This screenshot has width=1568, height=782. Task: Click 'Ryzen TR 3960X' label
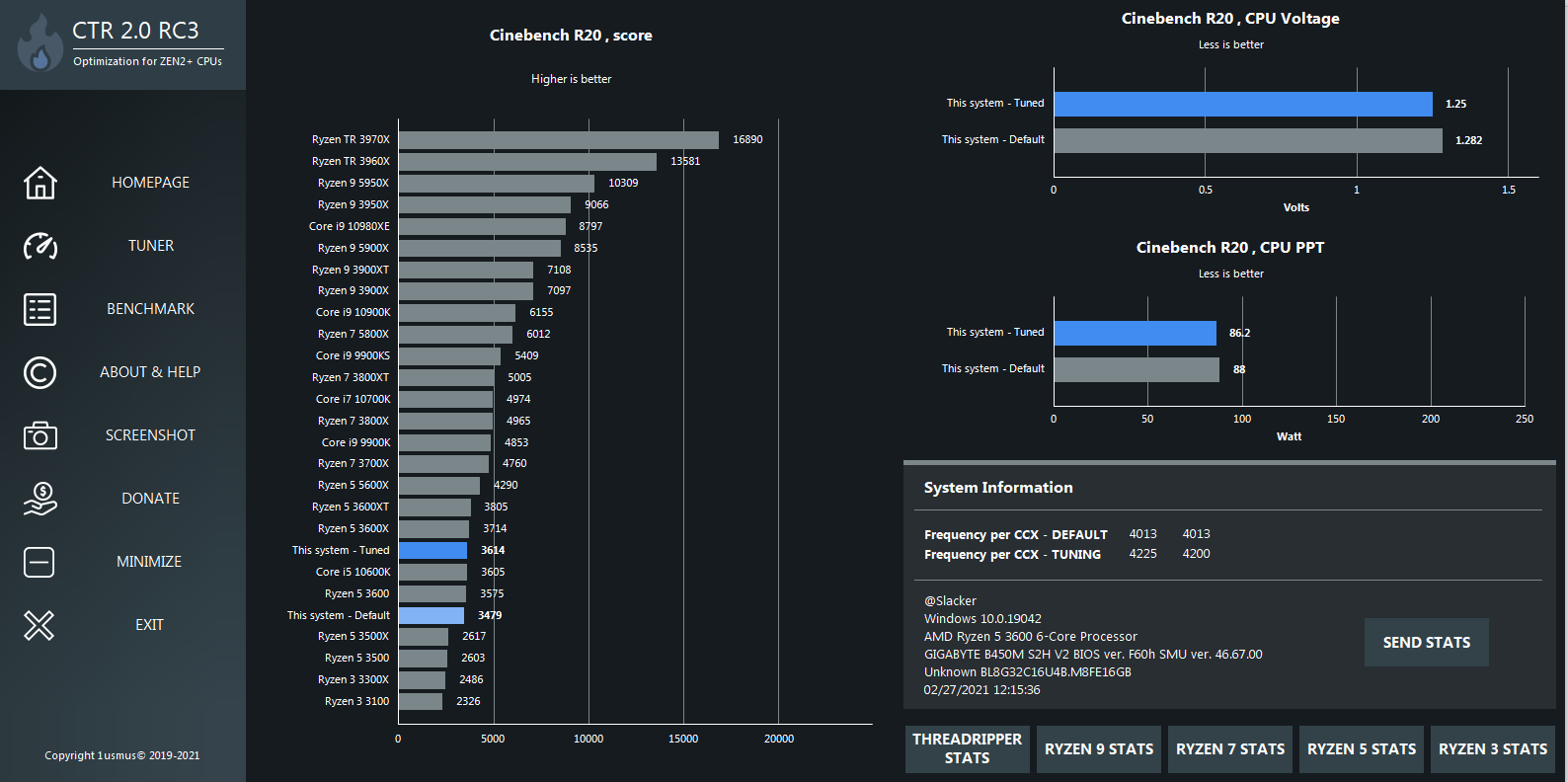point(351,161)
